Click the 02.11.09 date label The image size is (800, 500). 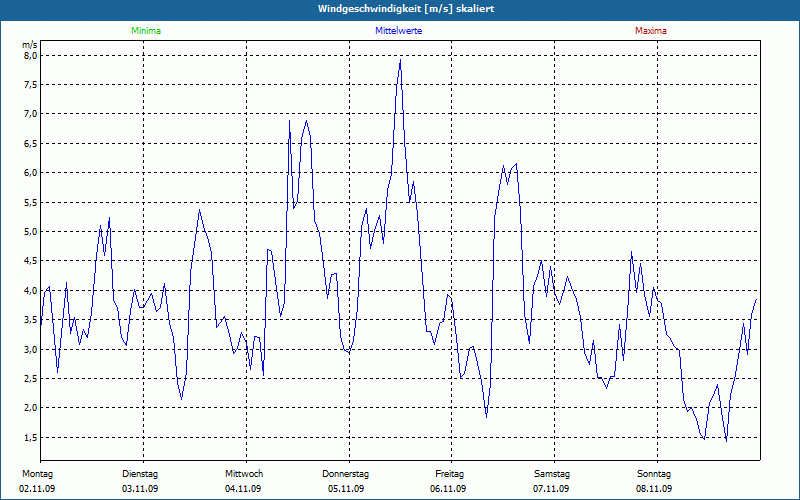pyautogui.click(x=37, y=489)
